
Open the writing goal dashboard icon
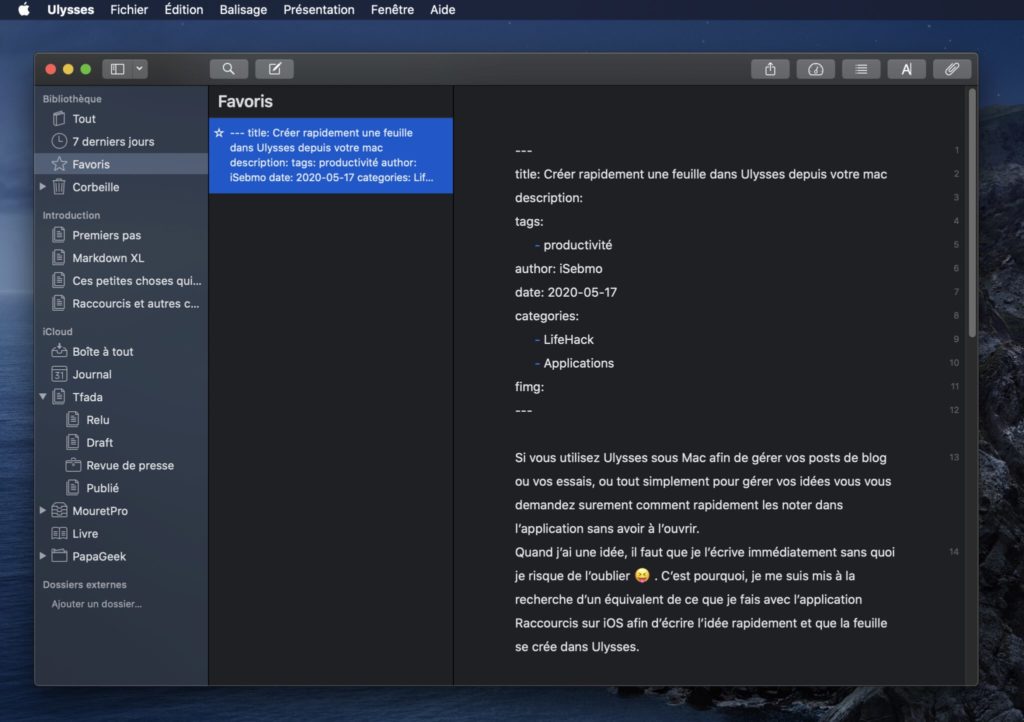click(x=815, y=69)
